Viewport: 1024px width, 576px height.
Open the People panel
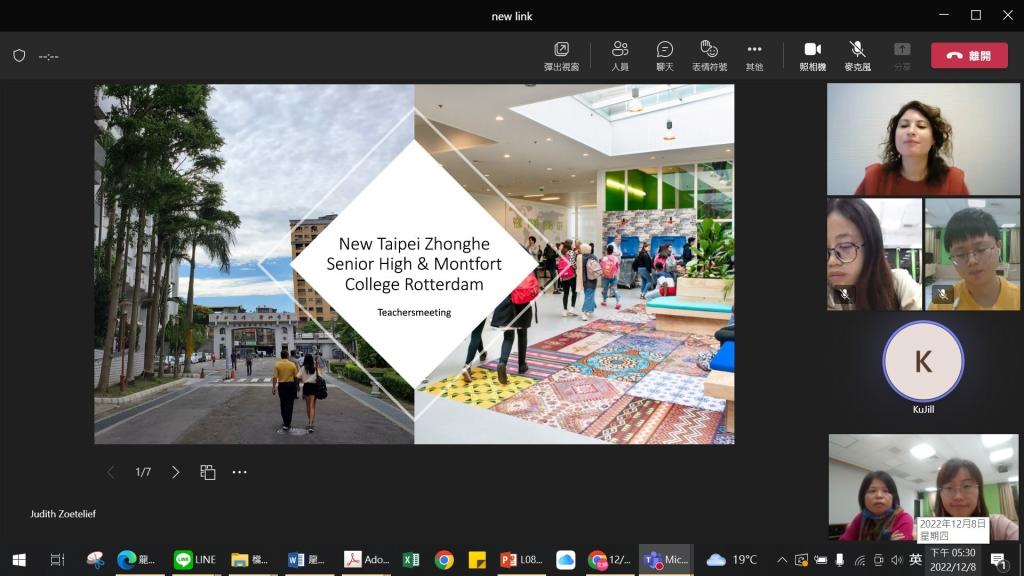(x=620, y=56)
